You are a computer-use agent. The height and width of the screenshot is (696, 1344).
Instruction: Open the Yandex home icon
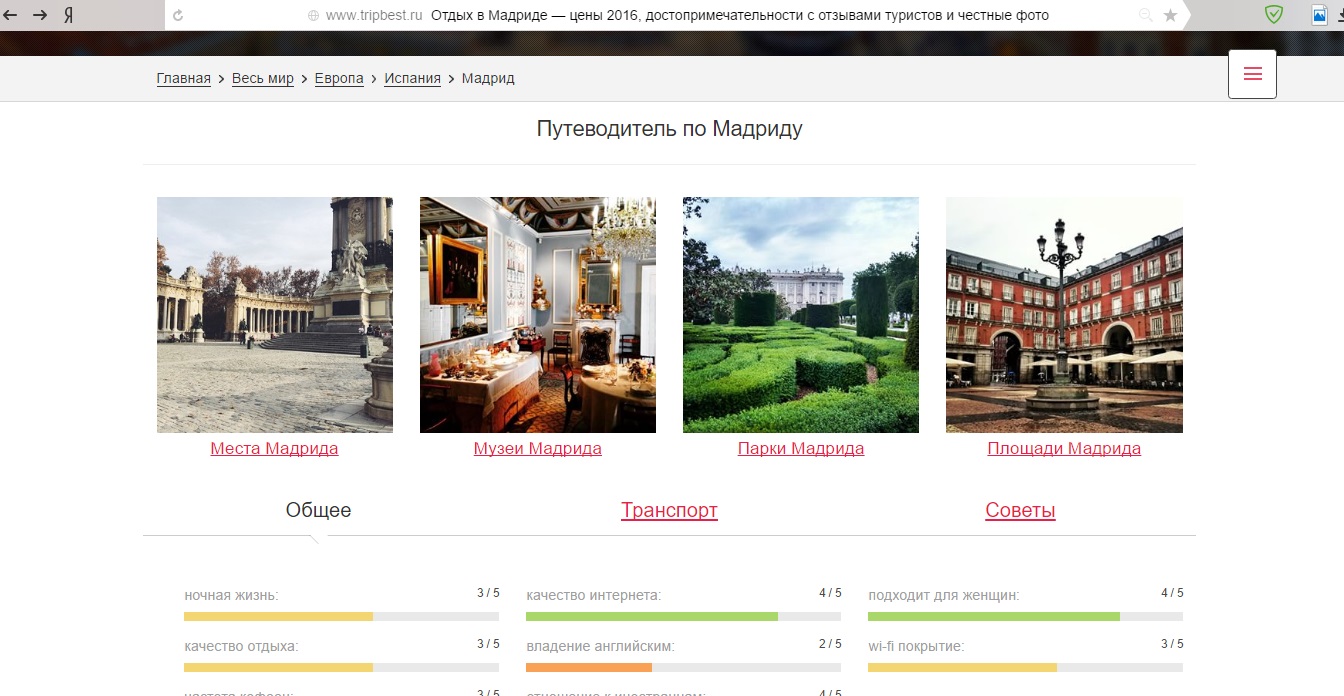point(68,15)
